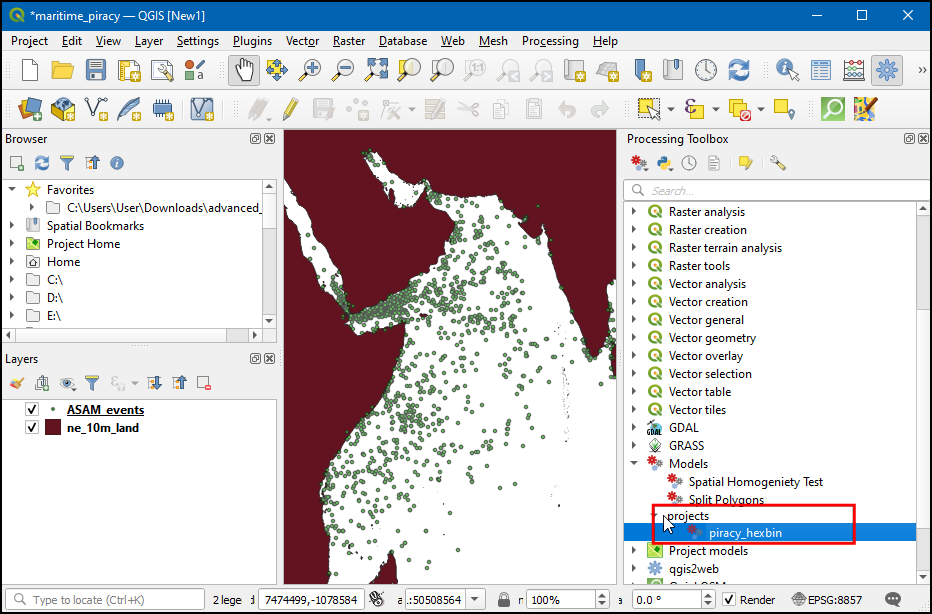Collapse the Models group

[634, 463]
